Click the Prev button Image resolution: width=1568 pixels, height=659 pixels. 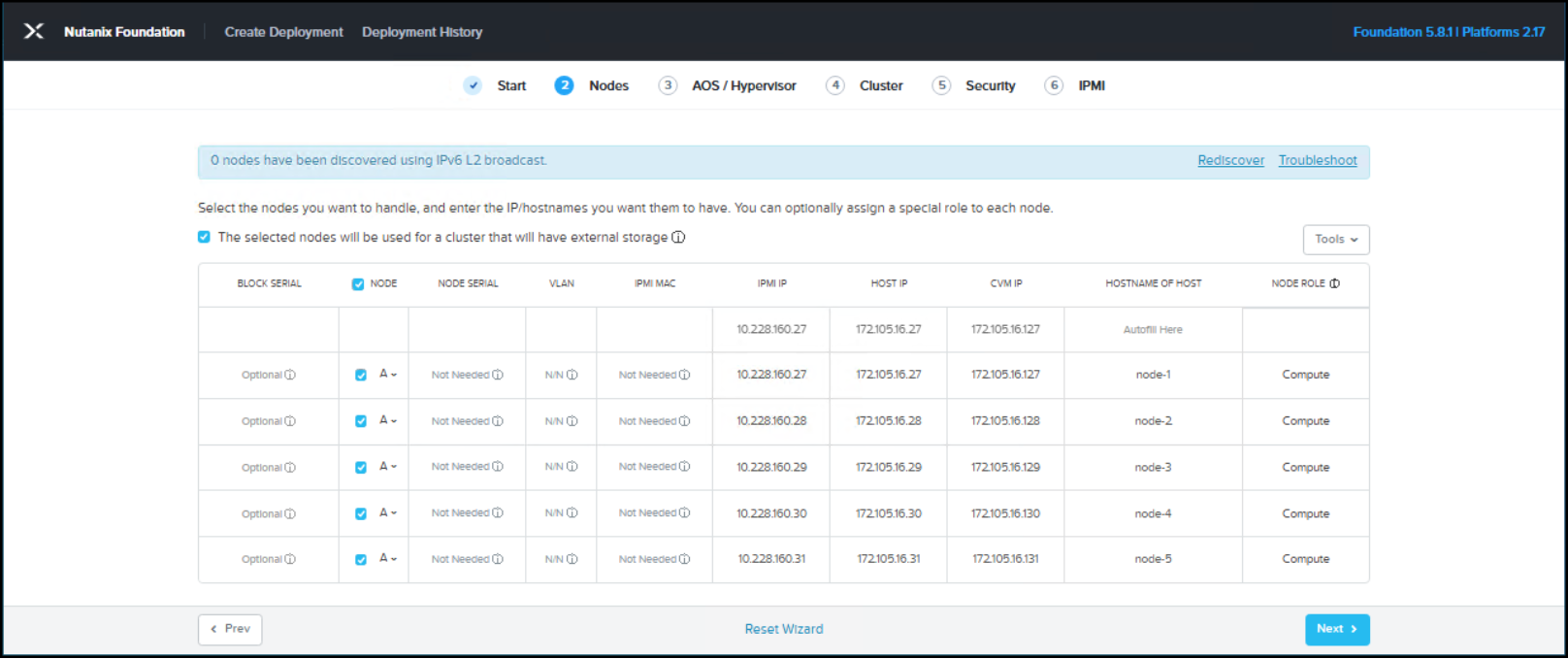coord(230,629)
